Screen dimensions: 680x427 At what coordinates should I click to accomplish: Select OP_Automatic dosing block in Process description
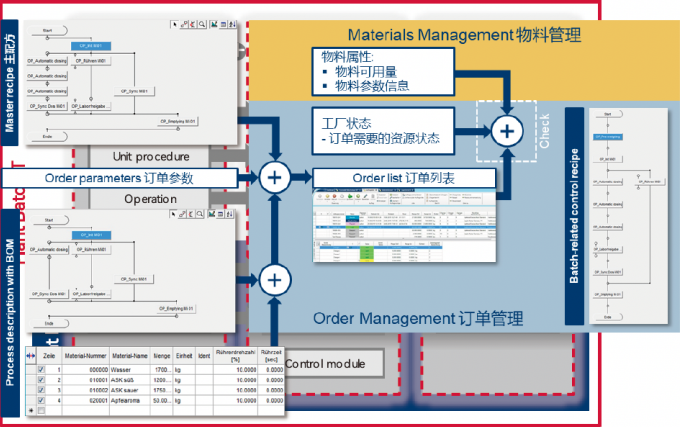(49, 249)
